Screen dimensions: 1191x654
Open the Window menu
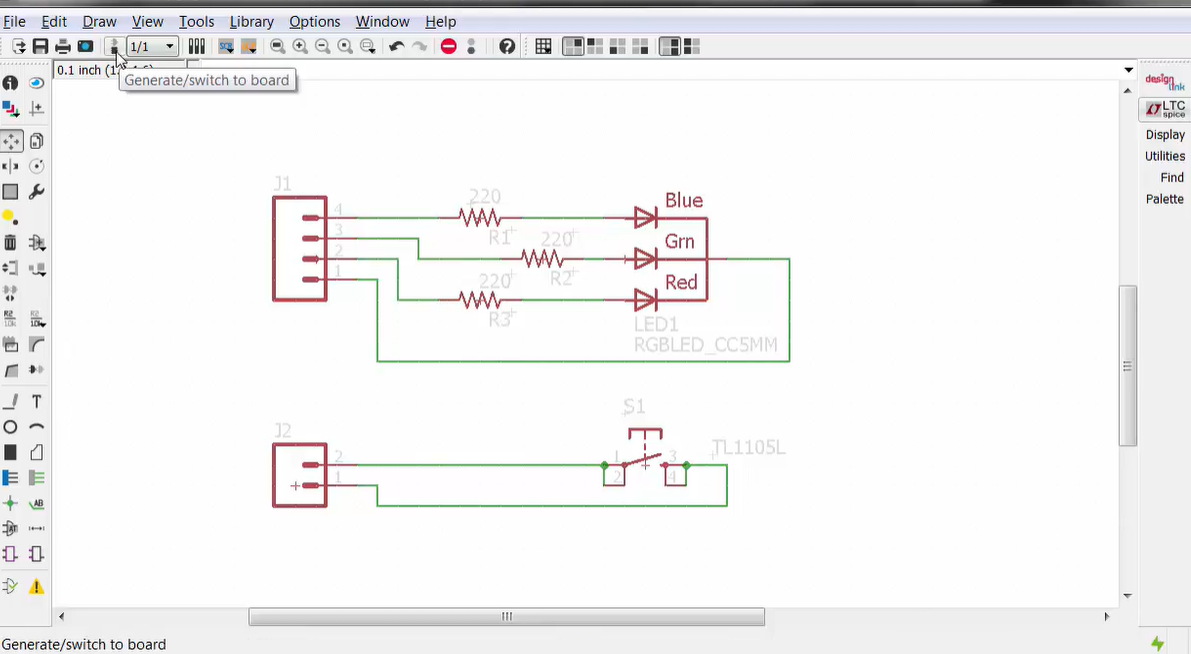point(383,21)
